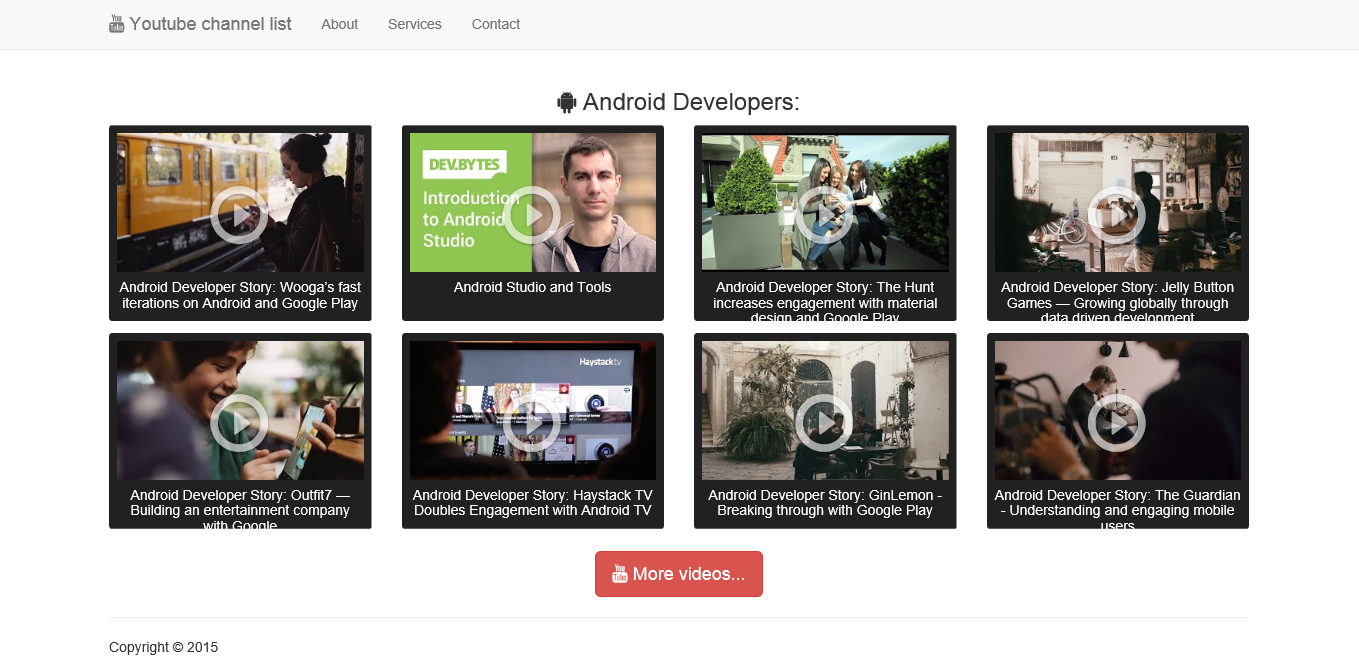Click the Android Developers heading text

click(691, 102)
